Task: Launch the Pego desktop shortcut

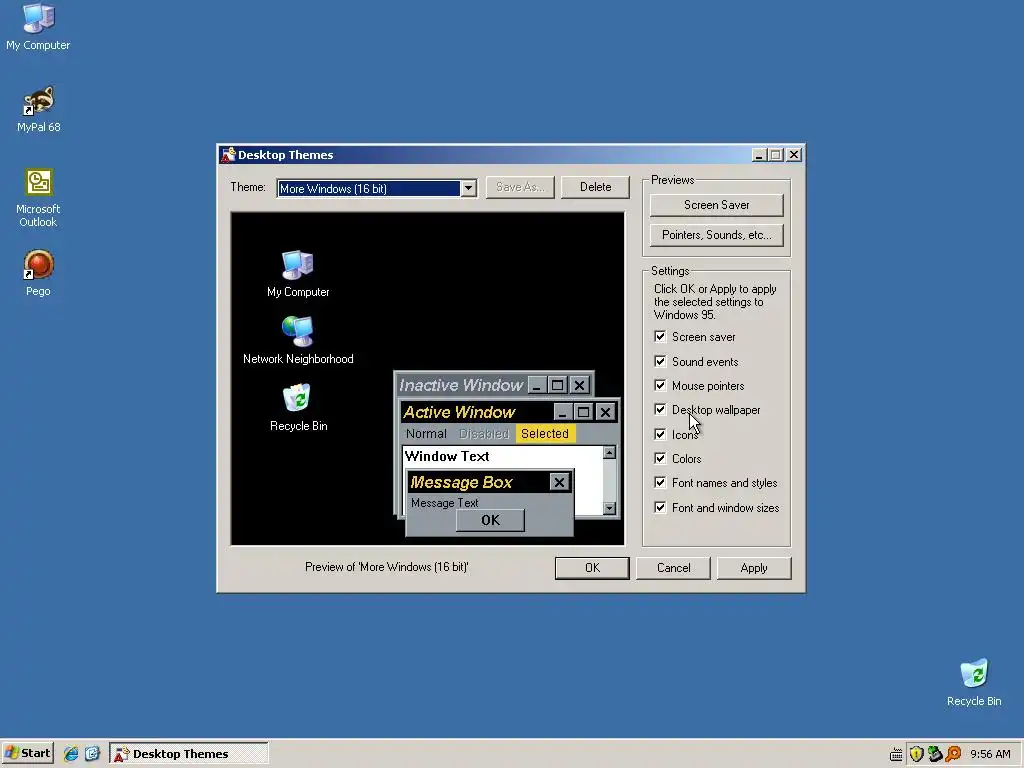Action: coord(39,273)
